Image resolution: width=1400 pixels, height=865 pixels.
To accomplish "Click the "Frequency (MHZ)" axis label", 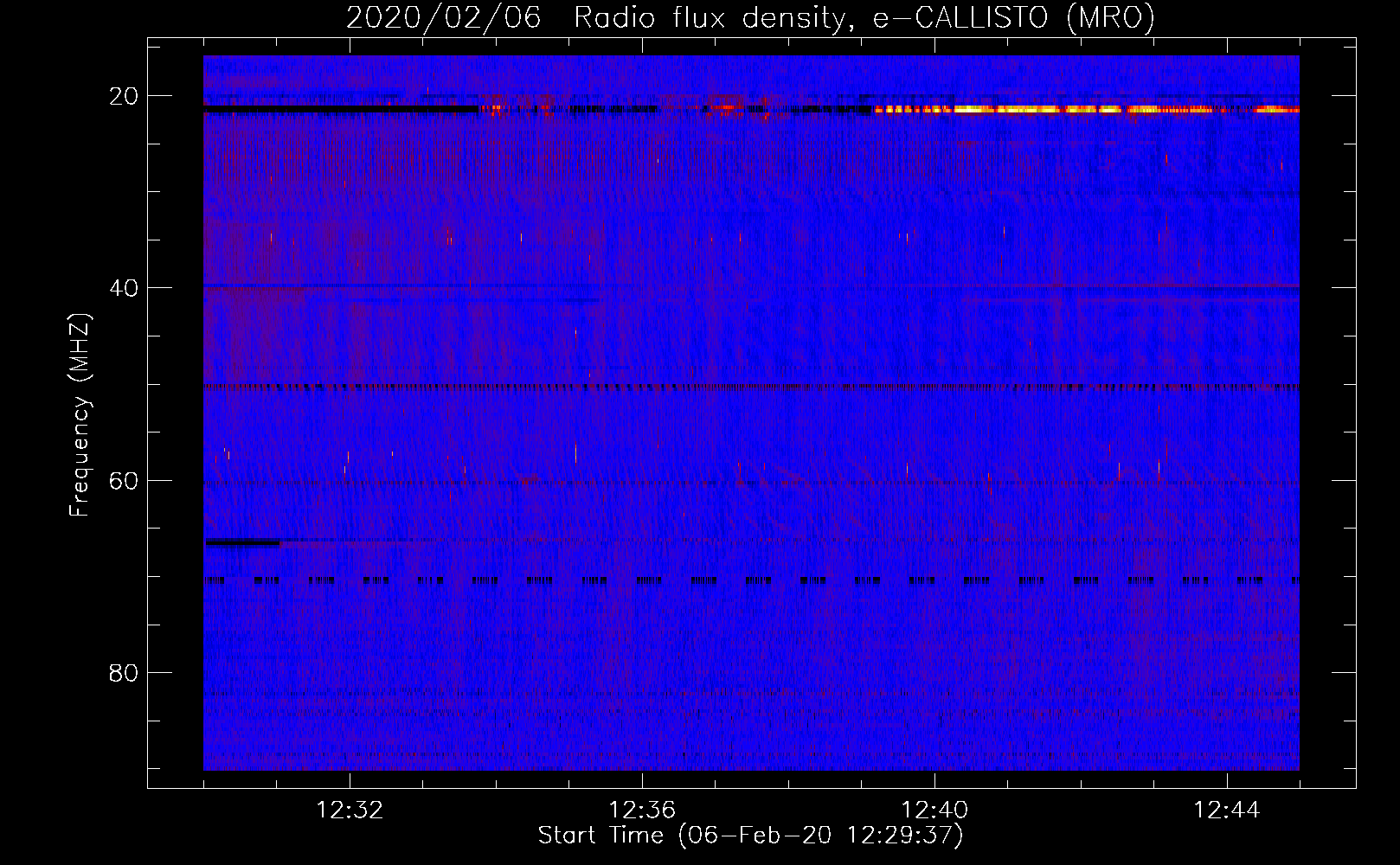I will [80, 415].
